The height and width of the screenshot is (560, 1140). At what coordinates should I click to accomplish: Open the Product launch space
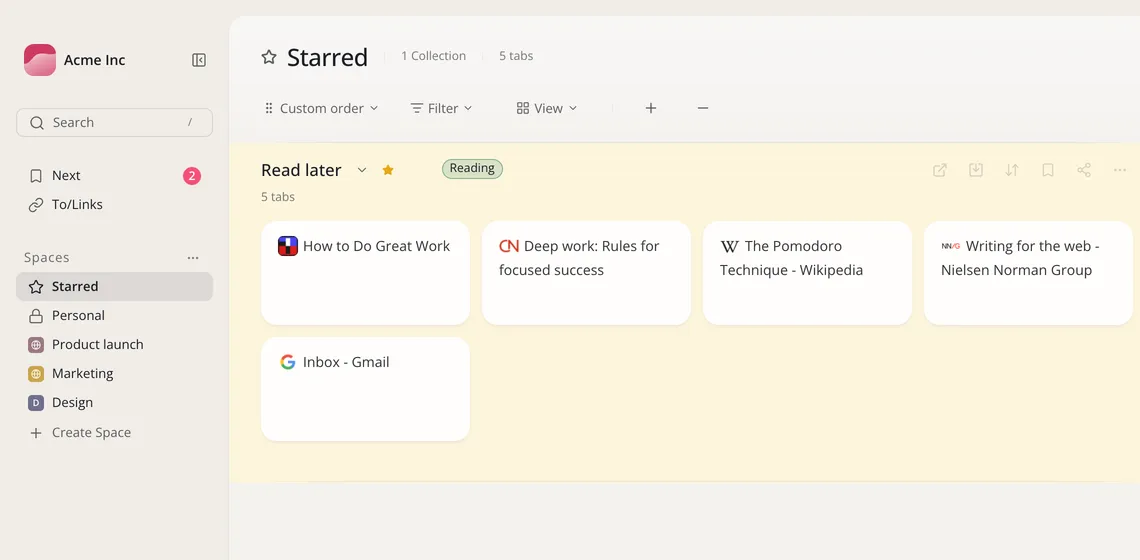114,345
